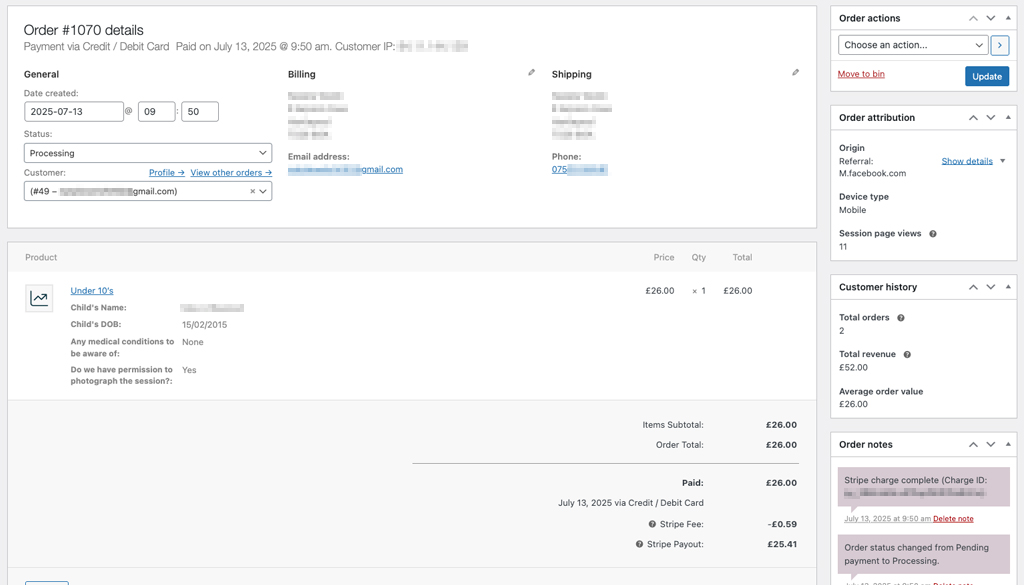The image size is (1024, 585).
Task: Click the help icon next to Total revenue
Action: (907, 355)
